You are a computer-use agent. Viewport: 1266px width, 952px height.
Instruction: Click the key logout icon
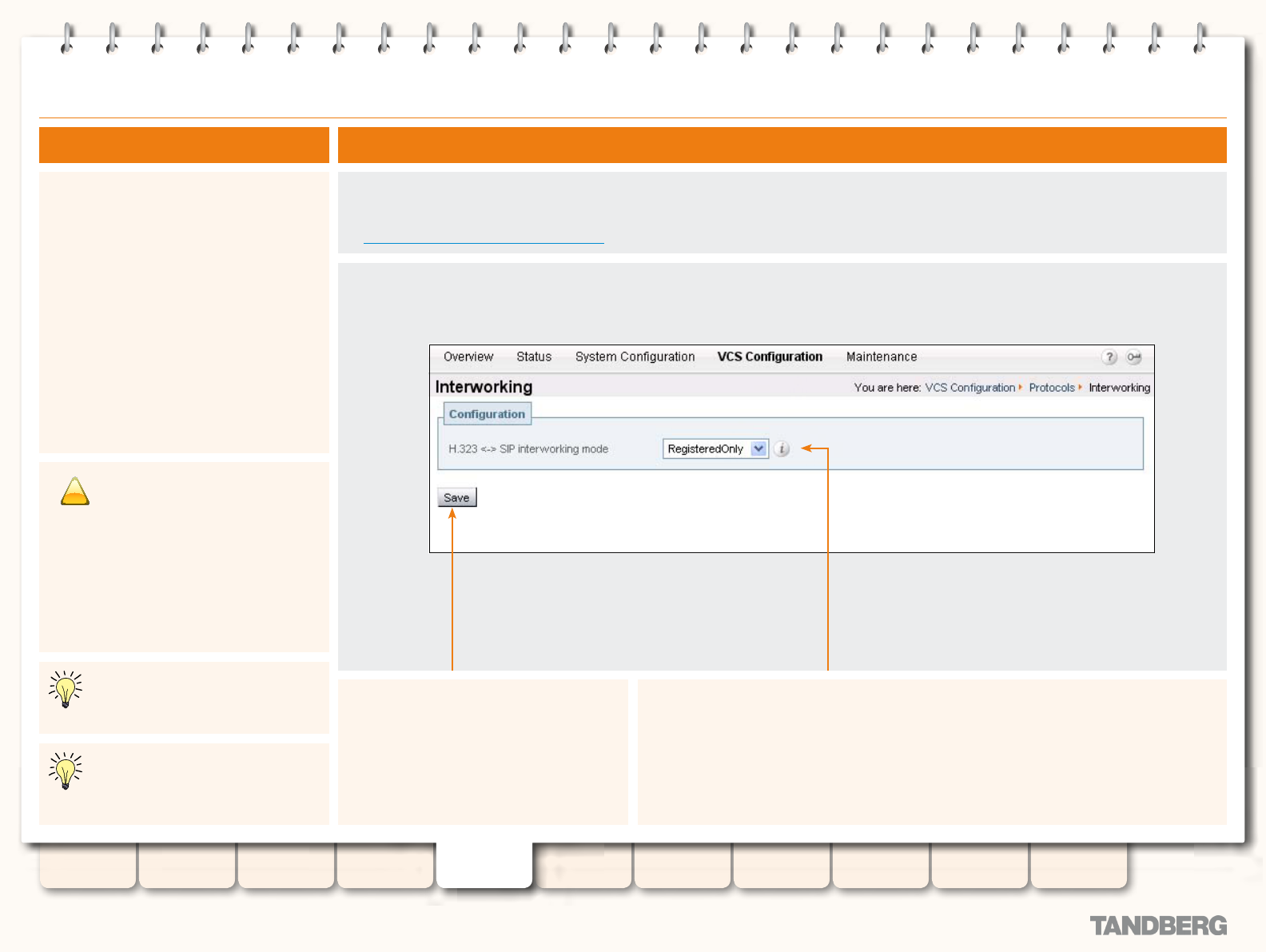[x=1134, y=357]
